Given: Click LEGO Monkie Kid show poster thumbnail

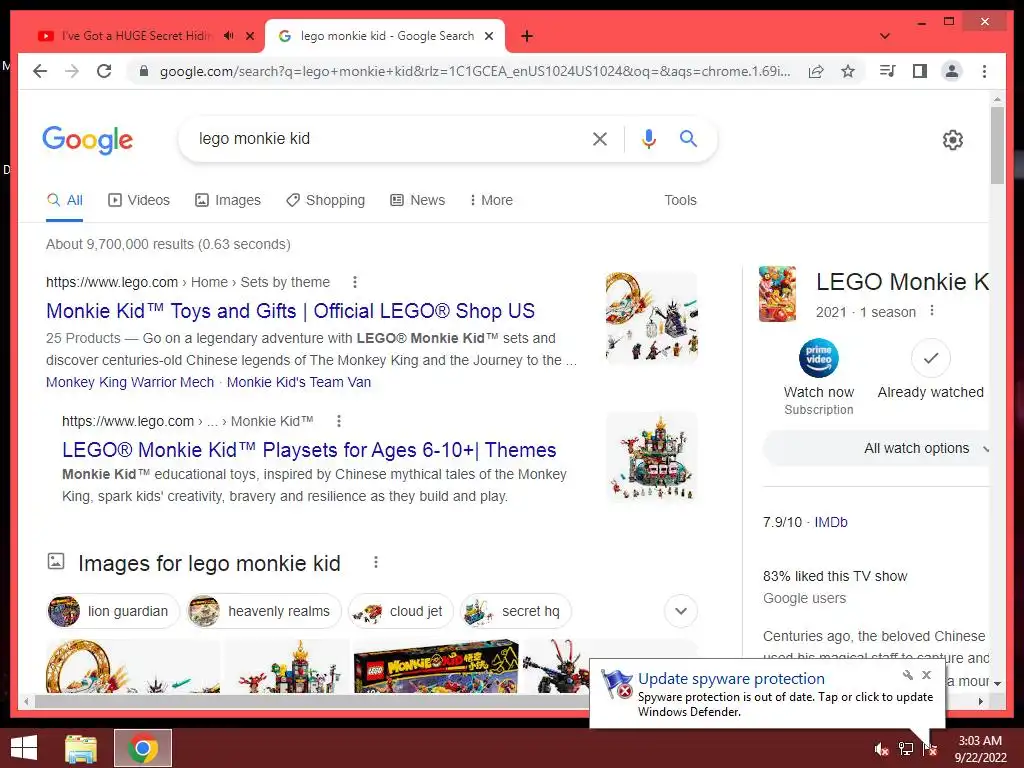Looking at the screenshot, I should pos(777,294).
